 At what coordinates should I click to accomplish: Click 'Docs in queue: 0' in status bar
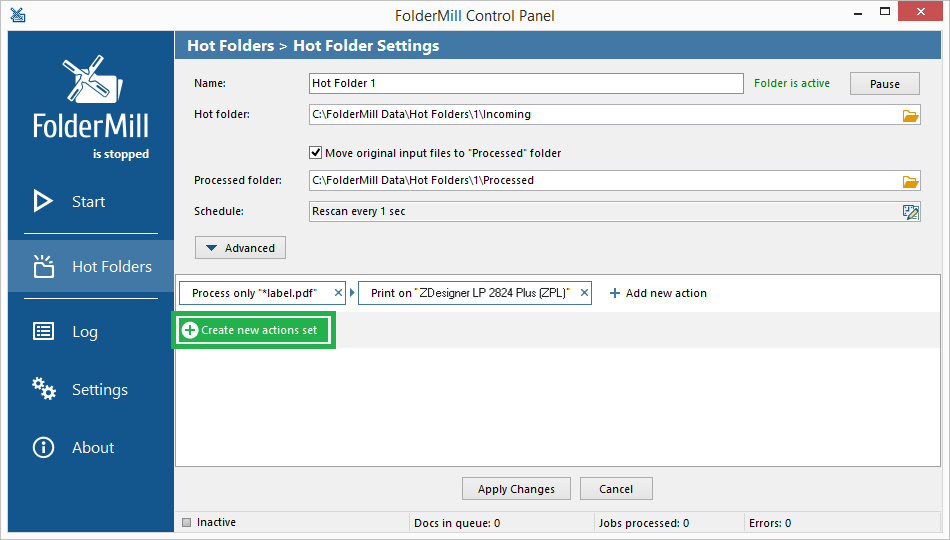(x=457, y=523)
